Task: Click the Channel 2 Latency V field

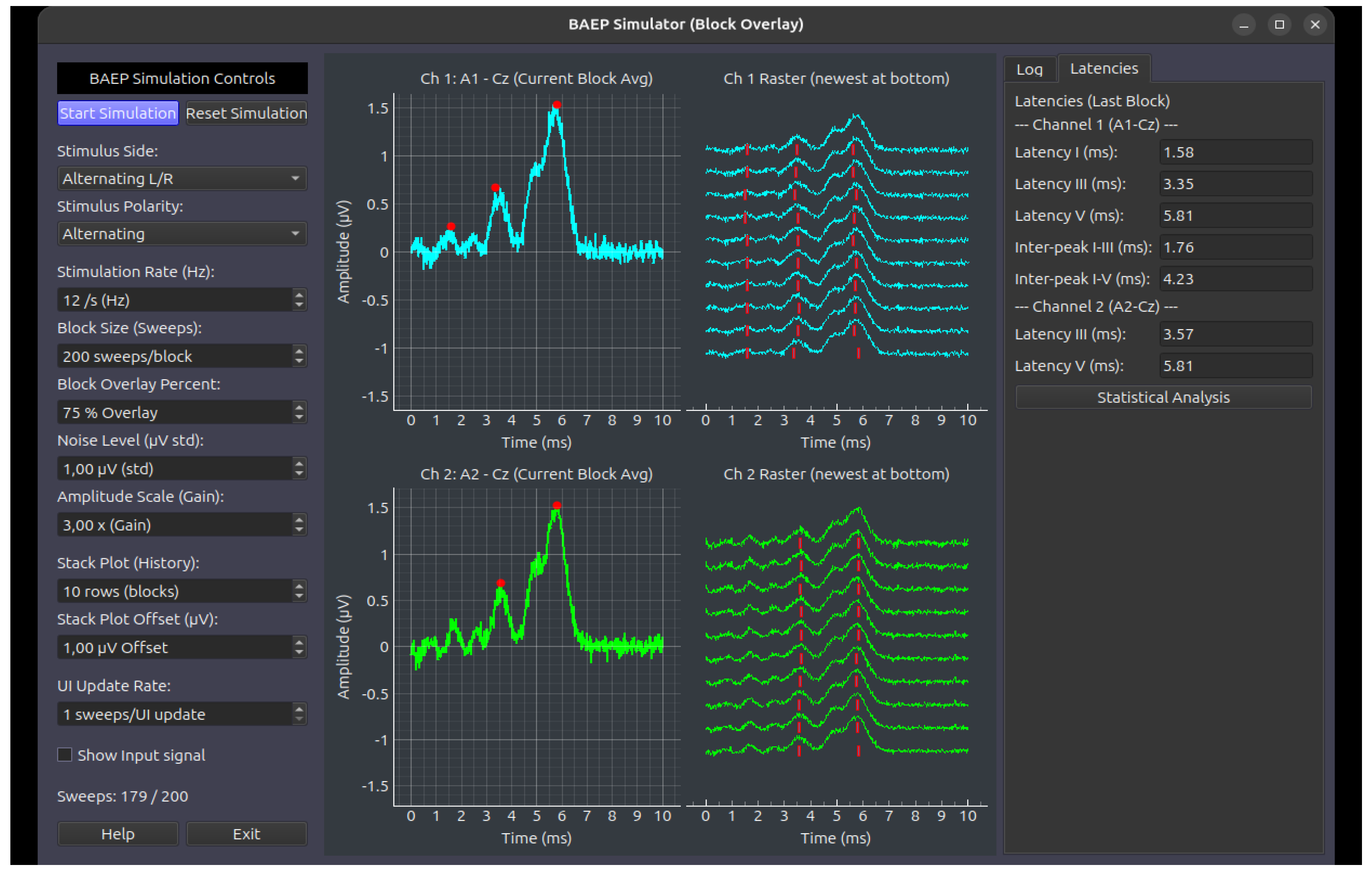Action: (x=1236, y=366)
